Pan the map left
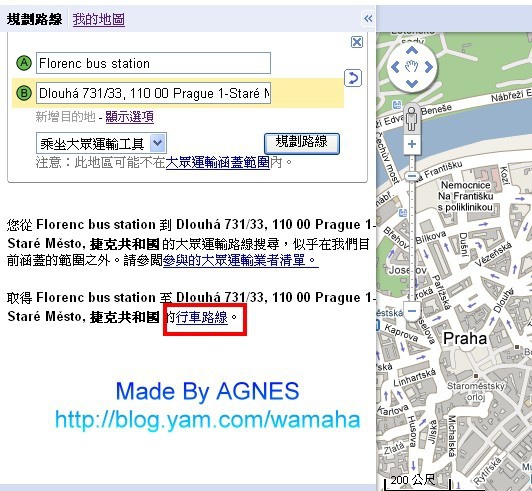The image size is (532, 491). click(395, 67)
